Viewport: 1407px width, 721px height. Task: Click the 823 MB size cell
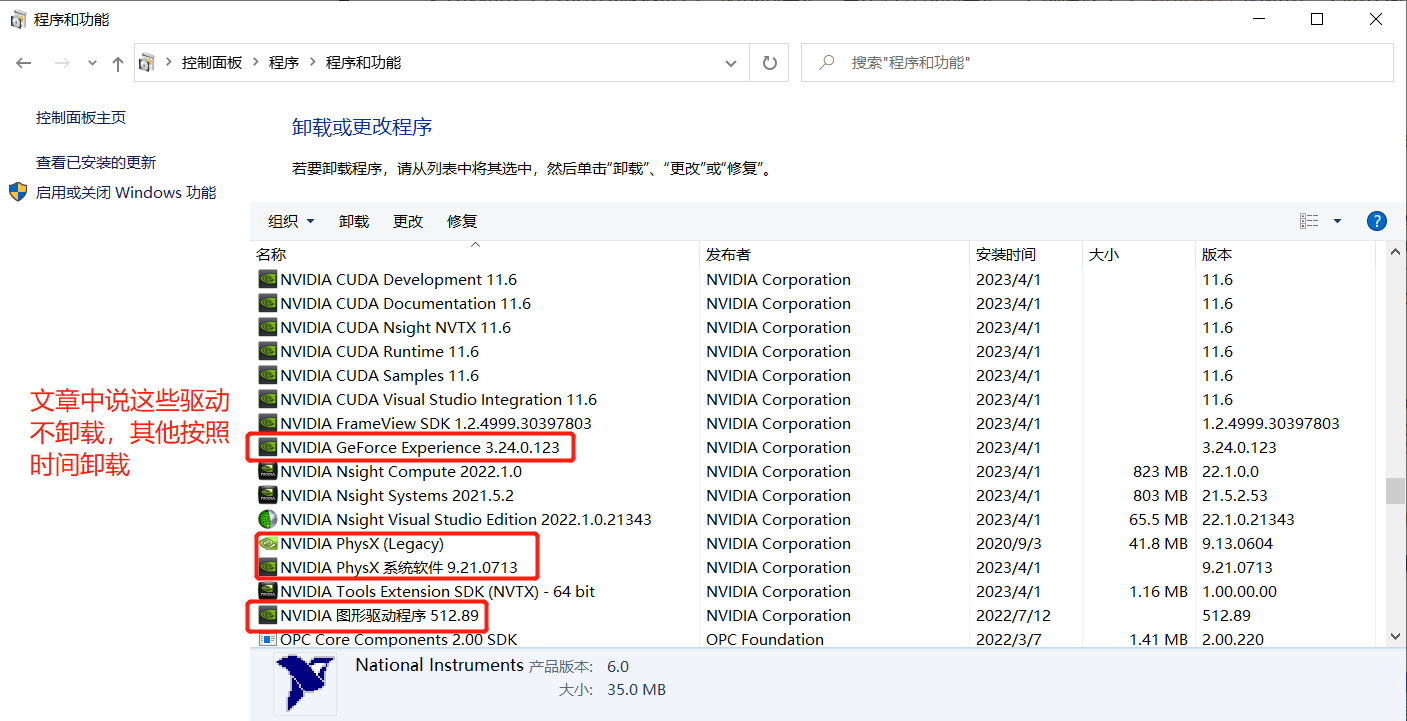1161,472
